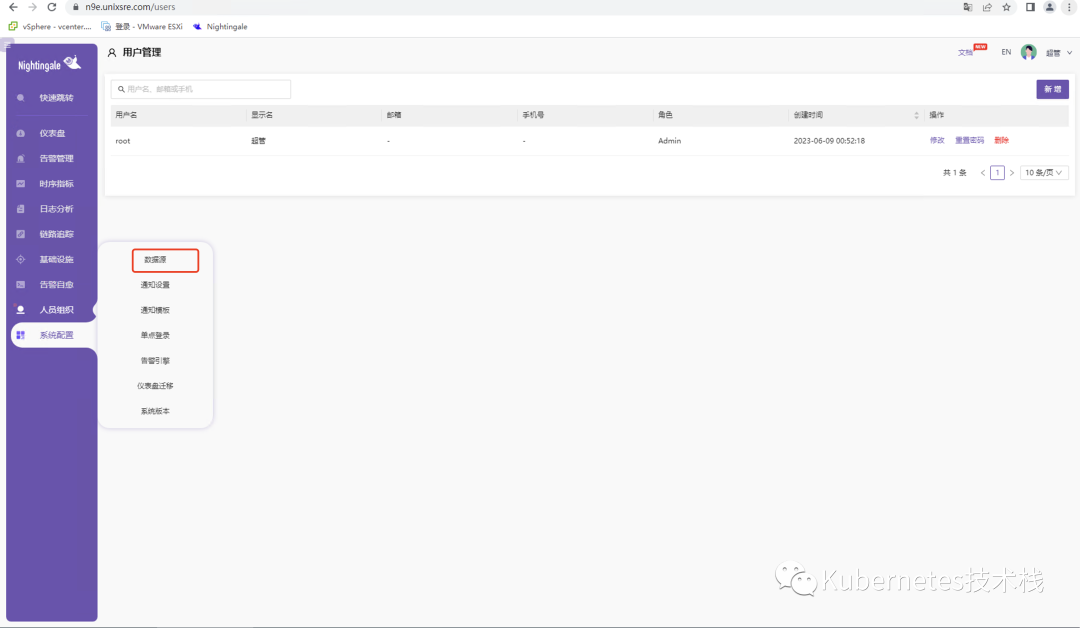Open the VMware ESXi login bookmark

coord(142,26)
